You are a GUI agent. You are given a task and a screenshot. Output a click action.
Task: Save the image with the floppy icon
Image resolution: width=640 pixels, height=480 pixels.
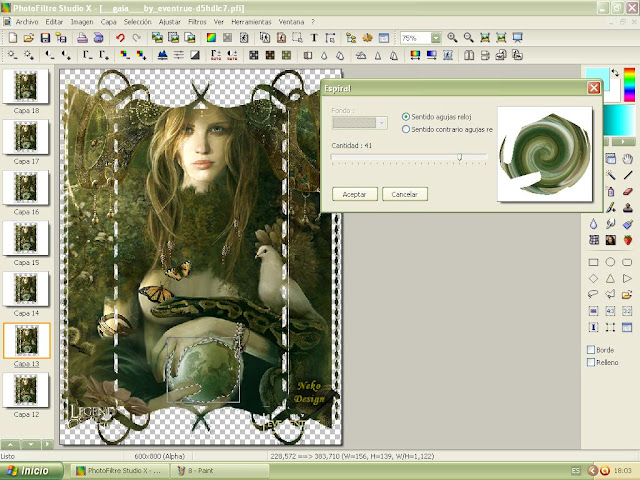(x=45, y=38)
